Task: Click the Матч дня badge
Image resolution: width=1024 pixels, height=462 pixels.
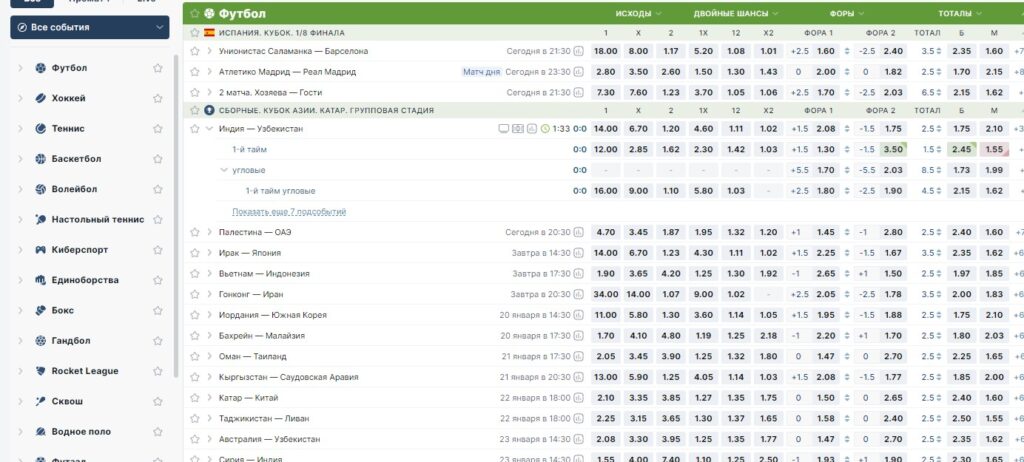Action: tap(481, 72)
